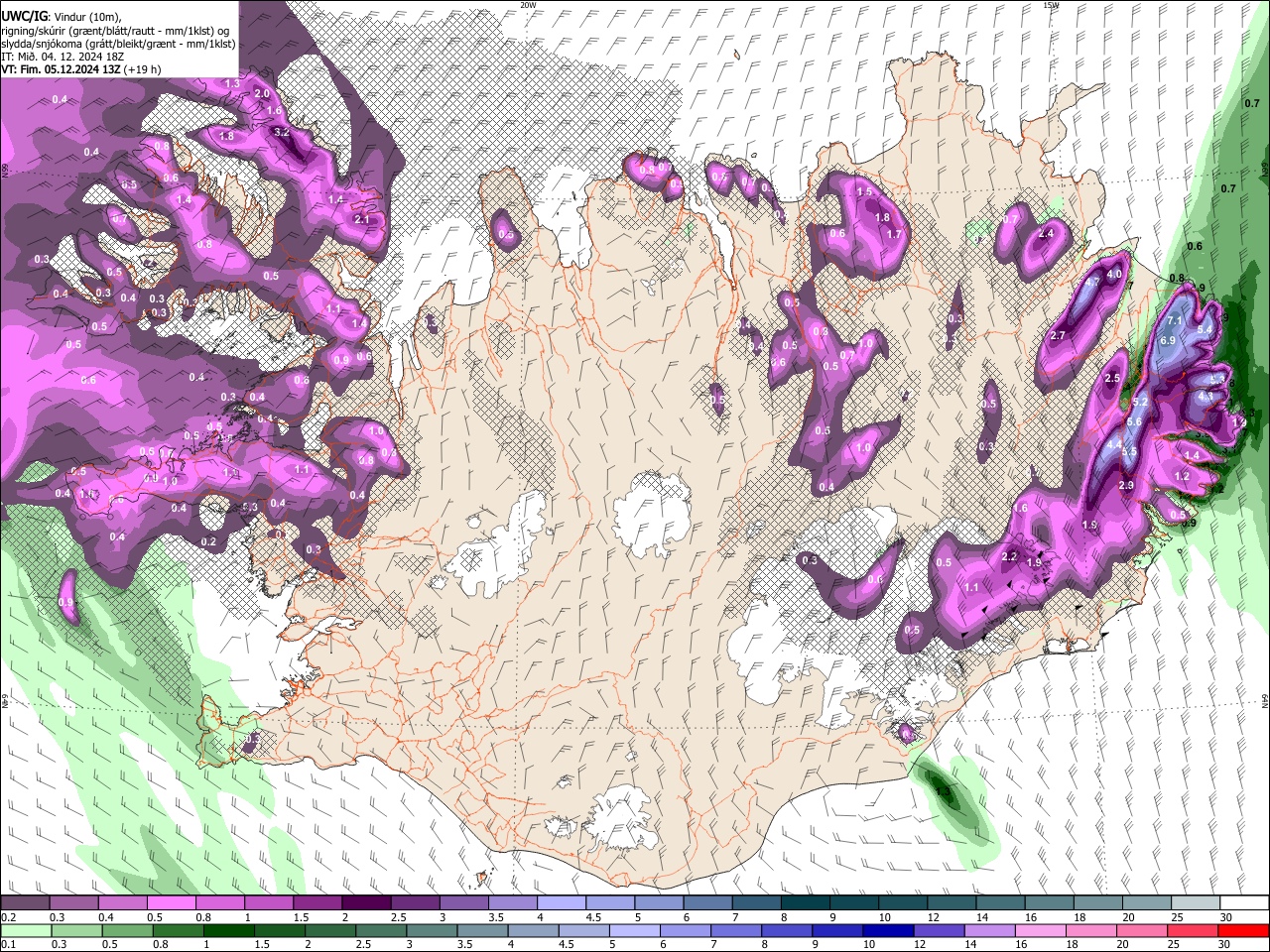Click the '3.5' label in the snow legend row
Screen dimensions: 1270x952
pos(495,917)
